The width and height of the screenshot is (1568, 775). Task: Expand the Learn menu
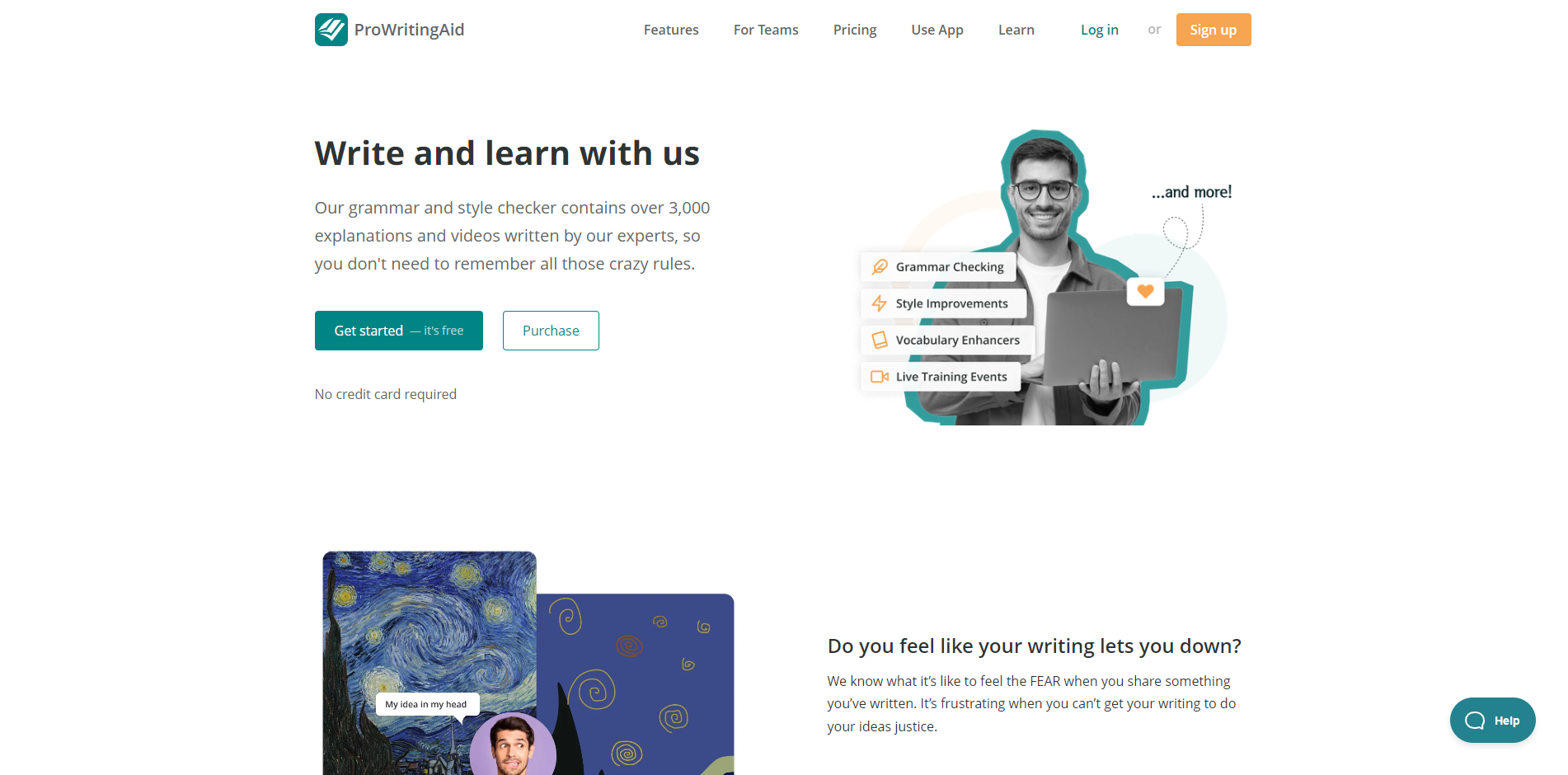click(1016, 30)
